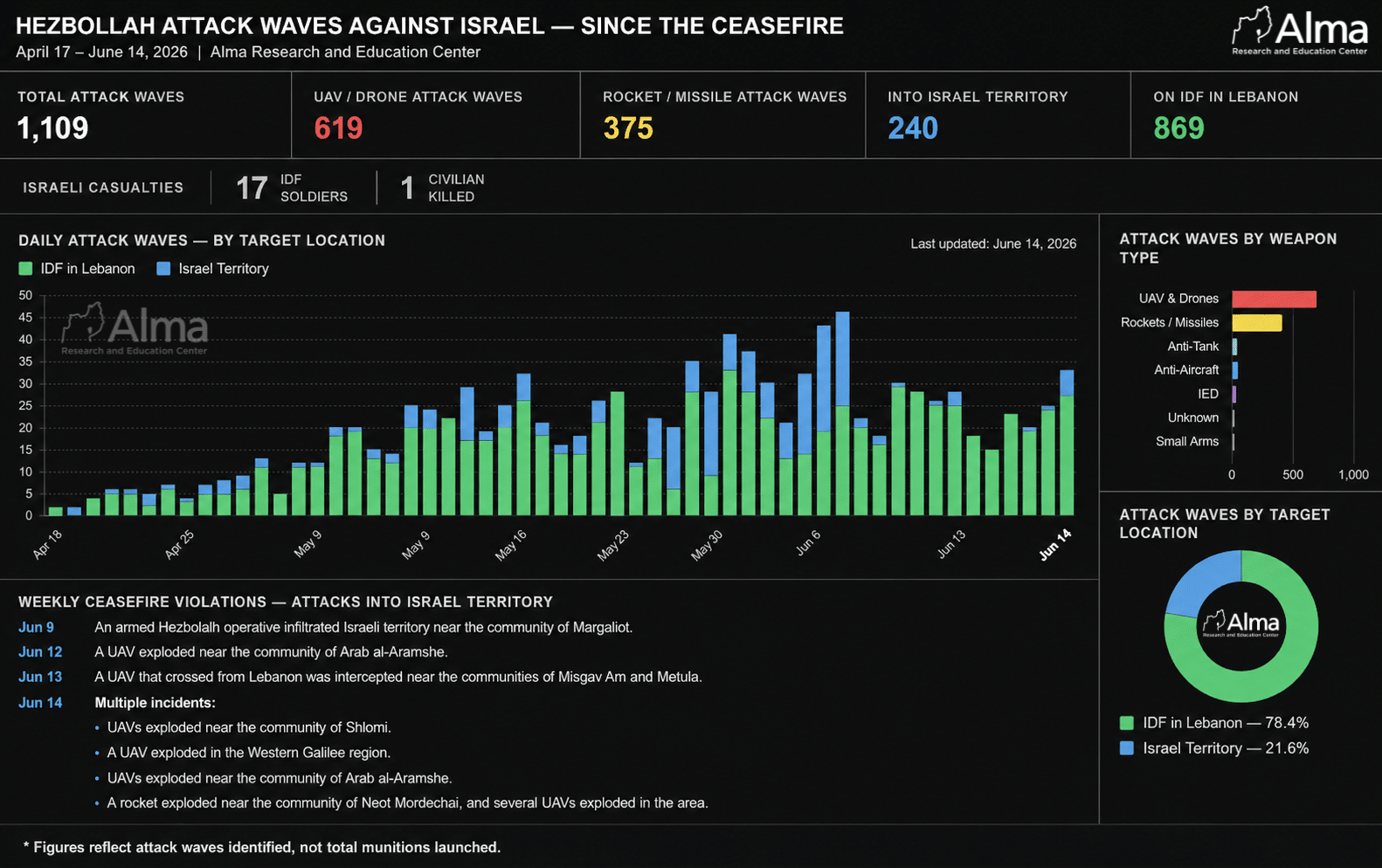Click the Daily Attack Waves — By Target Location heading

(202, 240)
